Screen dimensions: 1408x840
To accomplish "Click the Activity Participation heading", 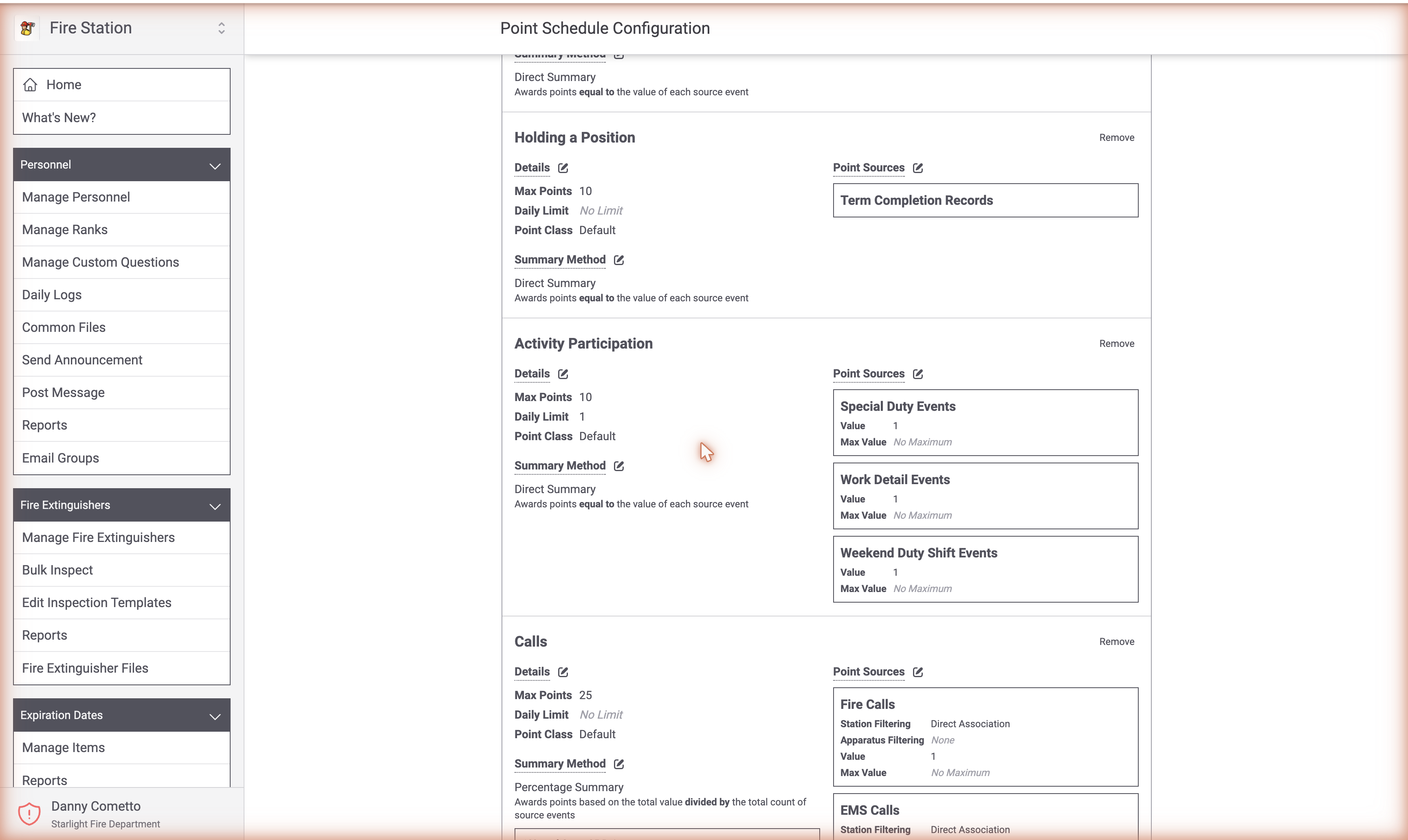I will tap(583, 344).
